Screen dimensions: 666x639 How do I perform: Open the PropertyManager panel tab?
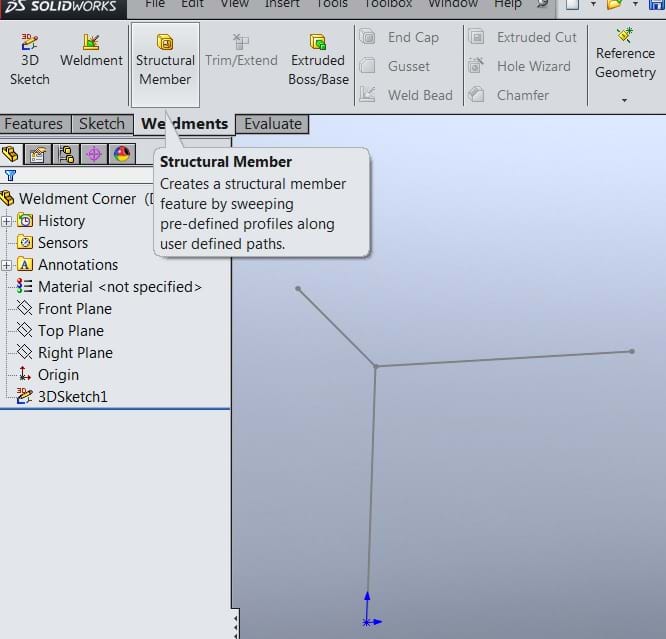(x=38, y=154)
